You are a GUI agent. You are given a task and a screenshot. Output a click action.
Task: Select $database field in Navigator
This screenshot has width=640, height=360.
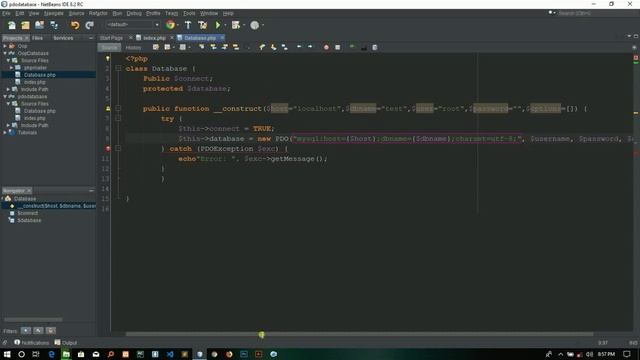point(29,221)
